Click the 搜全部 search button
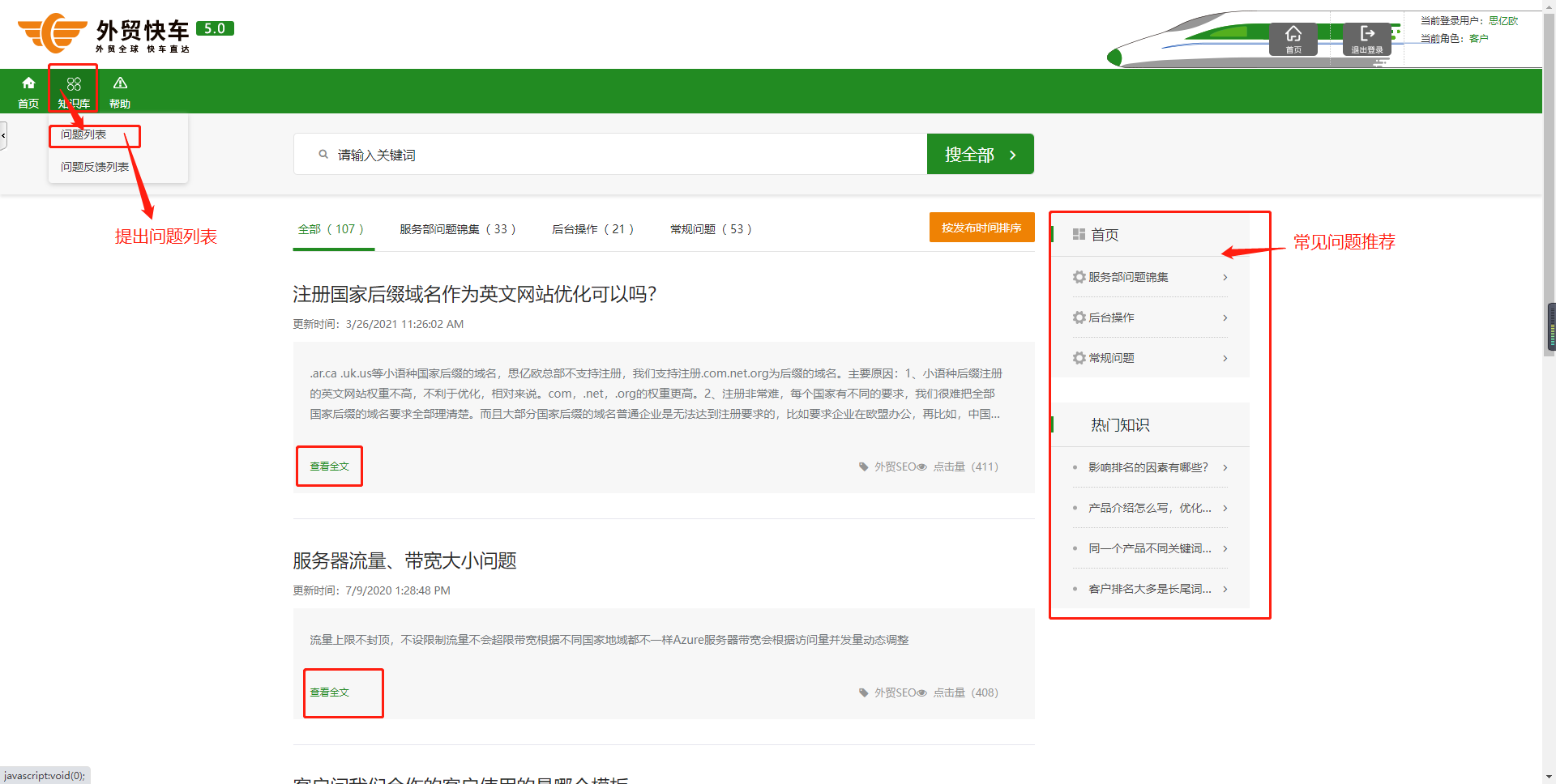Screen dimensions: 1556x784 pyautogui.click(x=980, y=154)
